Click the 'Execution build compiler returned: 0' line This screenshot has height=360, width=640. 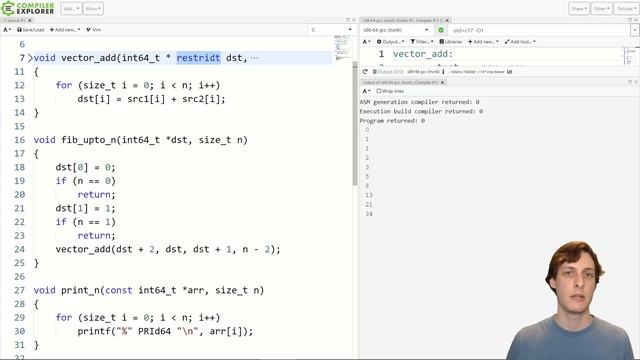coord(421,111)
